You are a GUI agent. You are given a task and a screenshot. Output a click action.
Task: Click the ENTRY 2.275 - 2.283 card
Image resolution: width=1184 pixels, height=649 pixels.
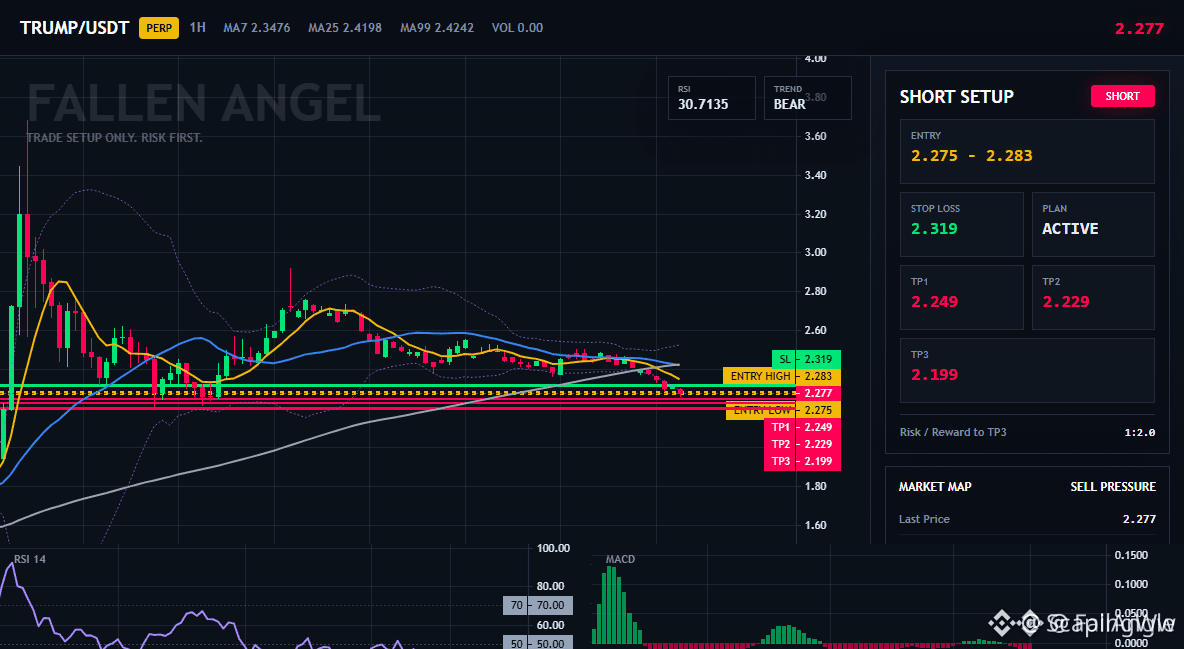click(1027, 151)
